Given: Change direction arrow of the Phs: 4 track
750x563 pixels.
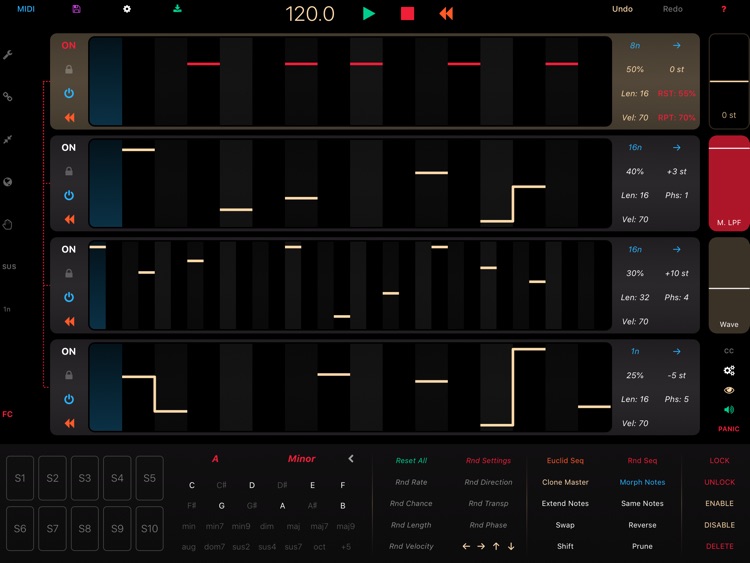Looking at the screenshot, I should coord(677,249).
